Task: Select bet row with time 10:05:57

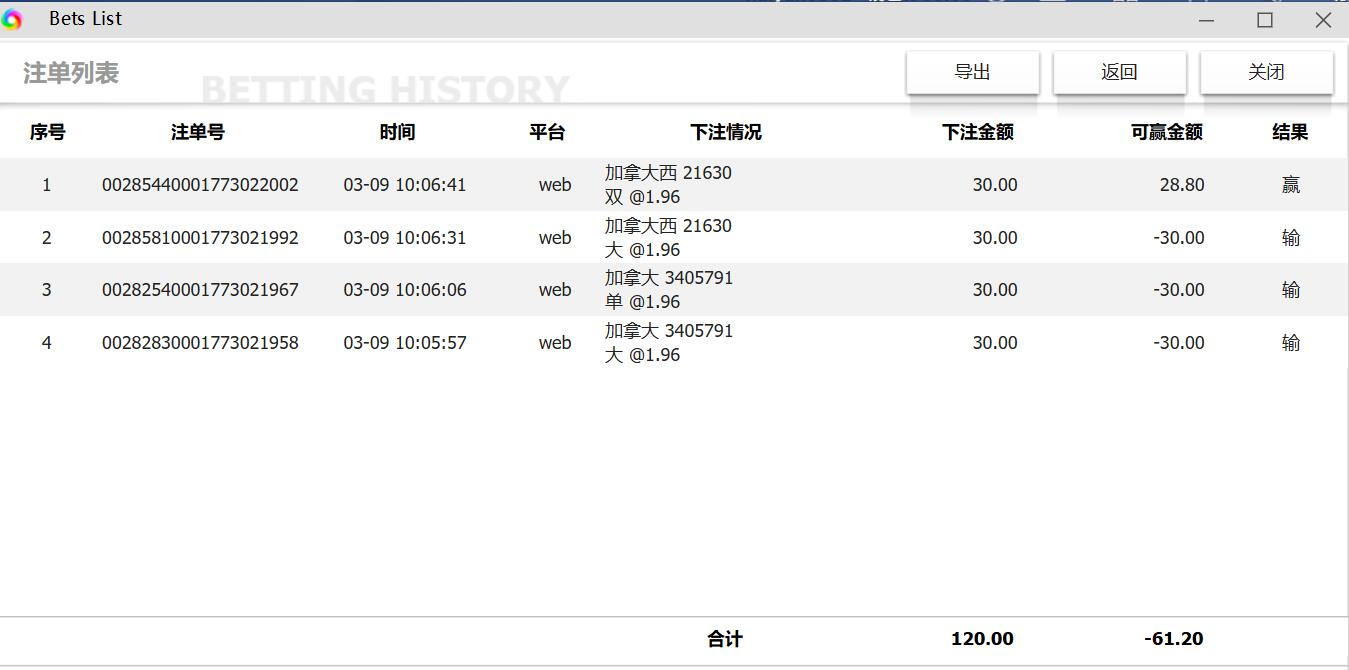Action: pos(404,343)
